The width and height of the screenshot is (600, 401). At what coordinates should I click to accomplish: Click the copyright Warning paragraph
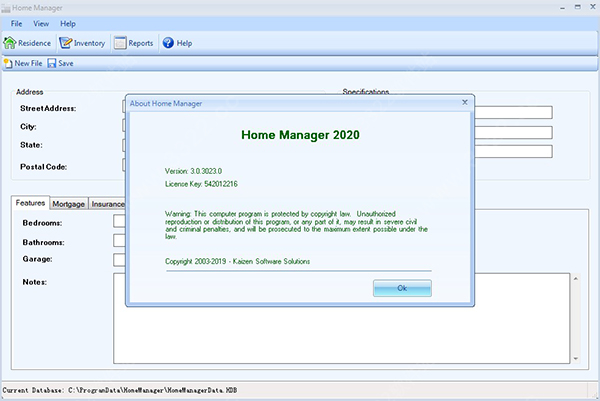297,225
